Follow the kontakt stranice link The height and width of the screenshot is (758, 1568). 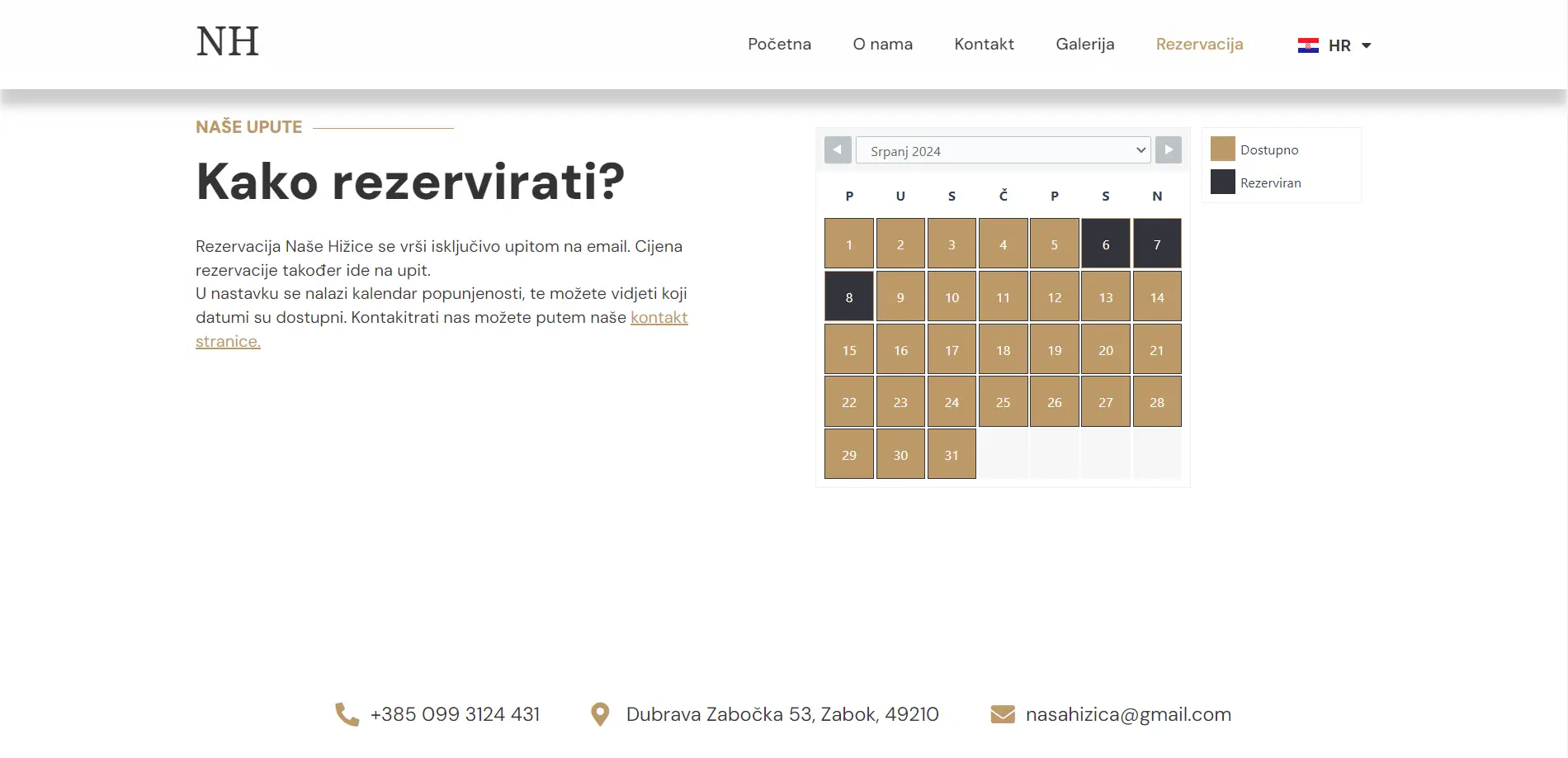tap(658, 318)
